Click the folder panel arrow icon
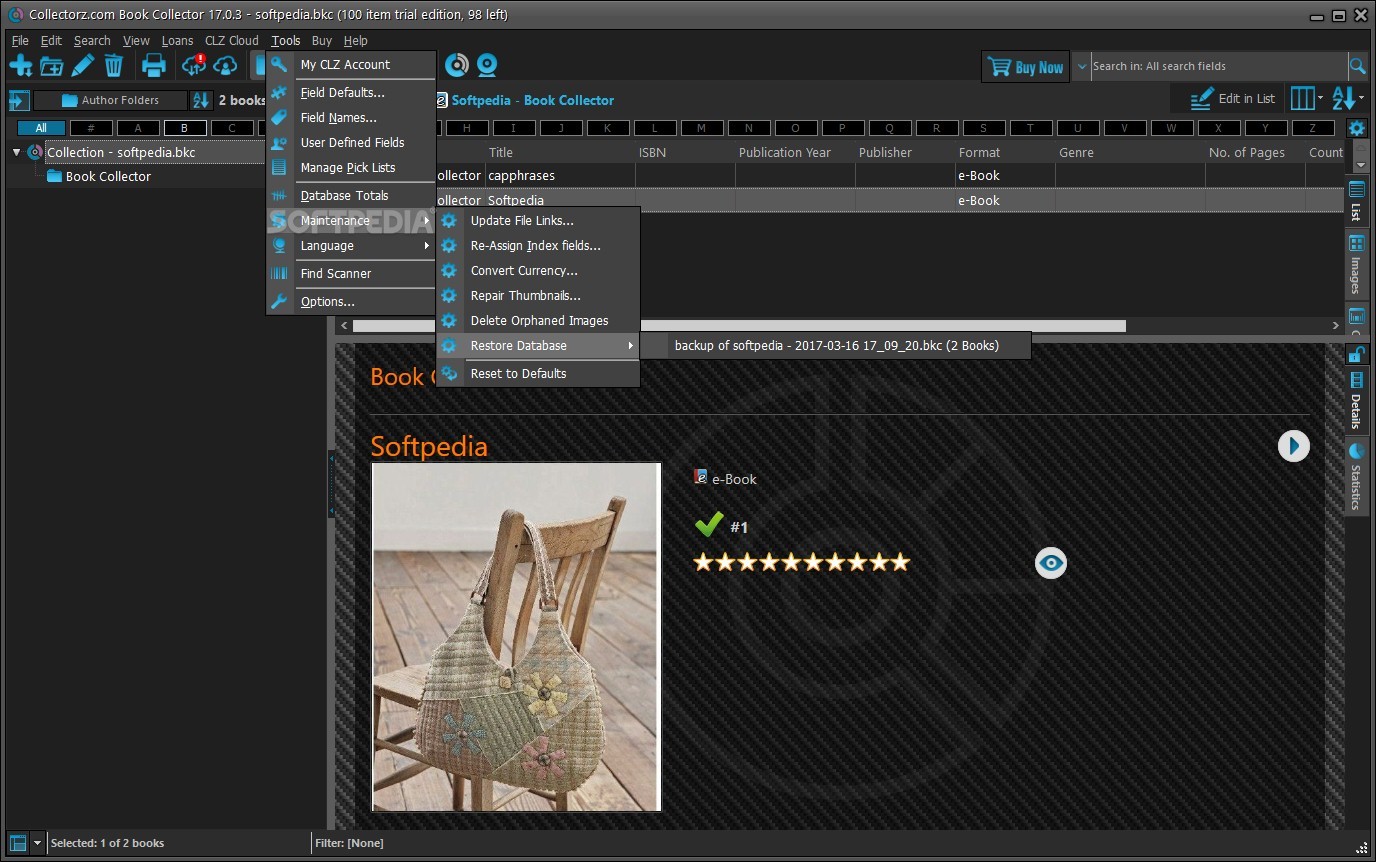Screen dimensions: 1376x862 18,100
